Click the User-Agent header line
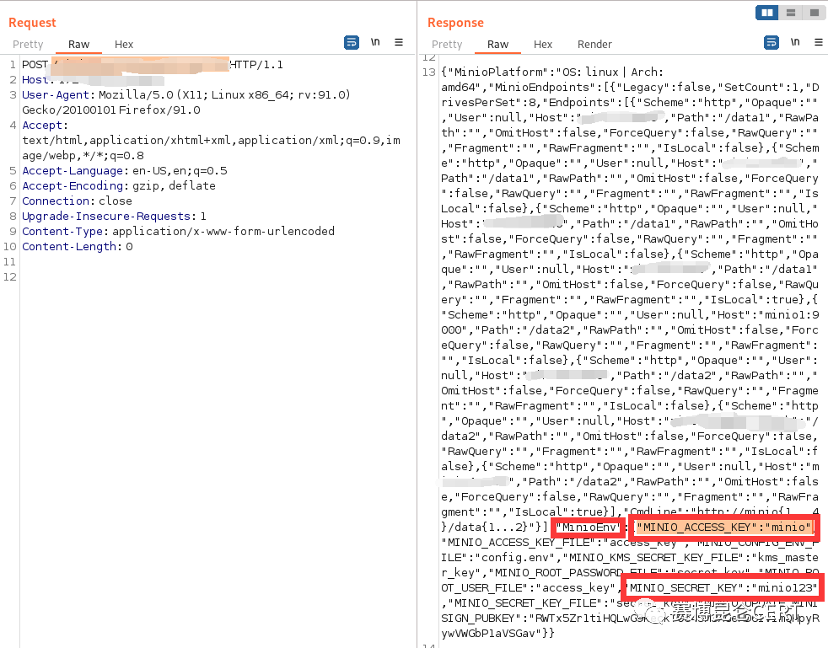 point(186,102)
